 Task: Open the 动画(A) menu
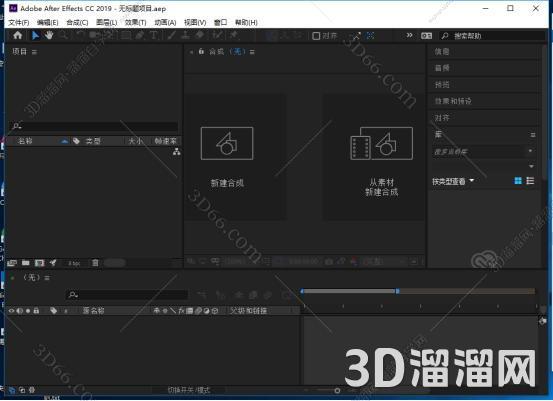[165, 23]
